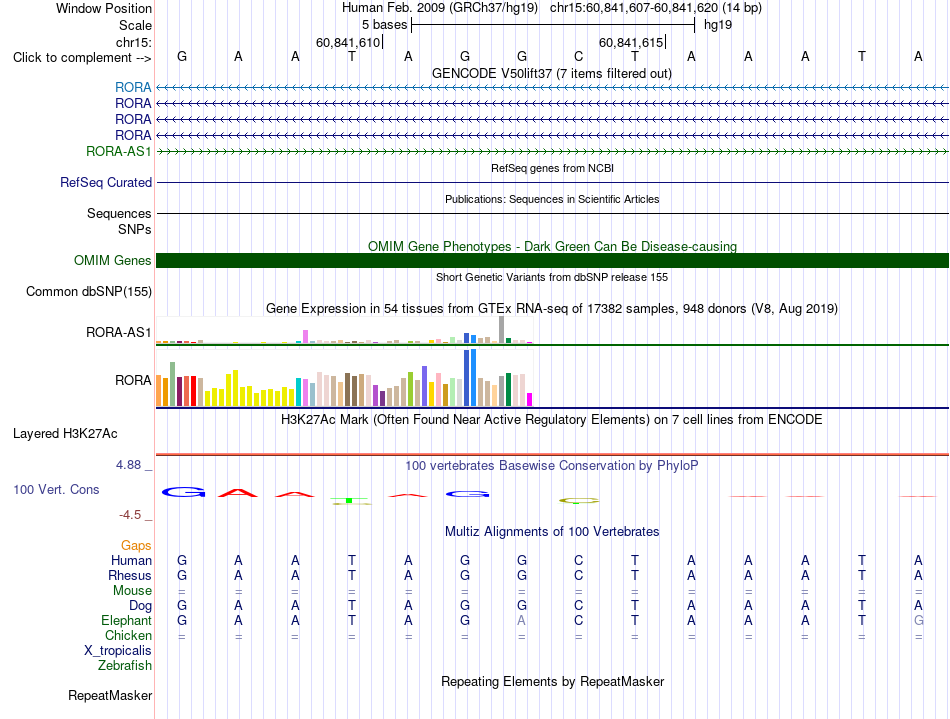
Task: Open the first light-blue RORA transcript label
Action: pos(133,87)
